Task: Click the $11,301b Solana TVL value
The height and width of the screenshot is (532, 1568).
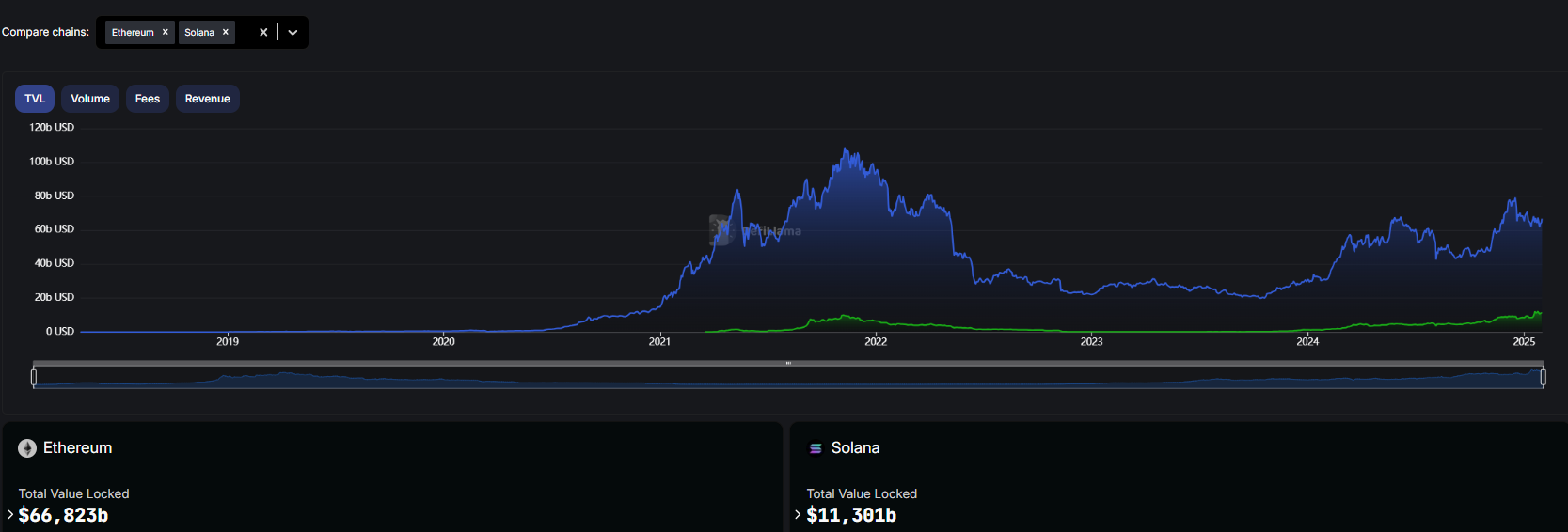Action: point(851,515)
